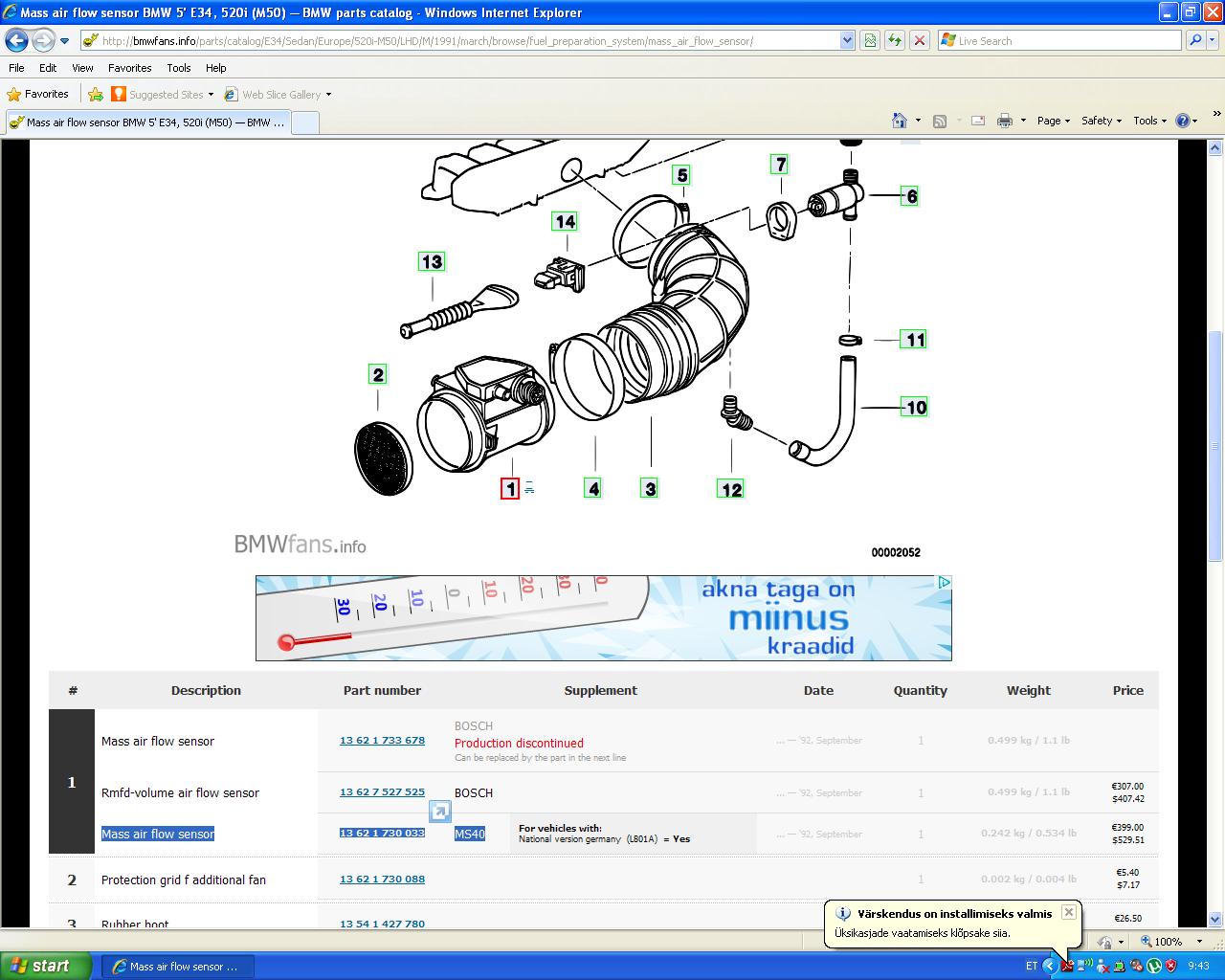Click the Windows Start button
1225x980 pixels.
[x=46, y=966]
